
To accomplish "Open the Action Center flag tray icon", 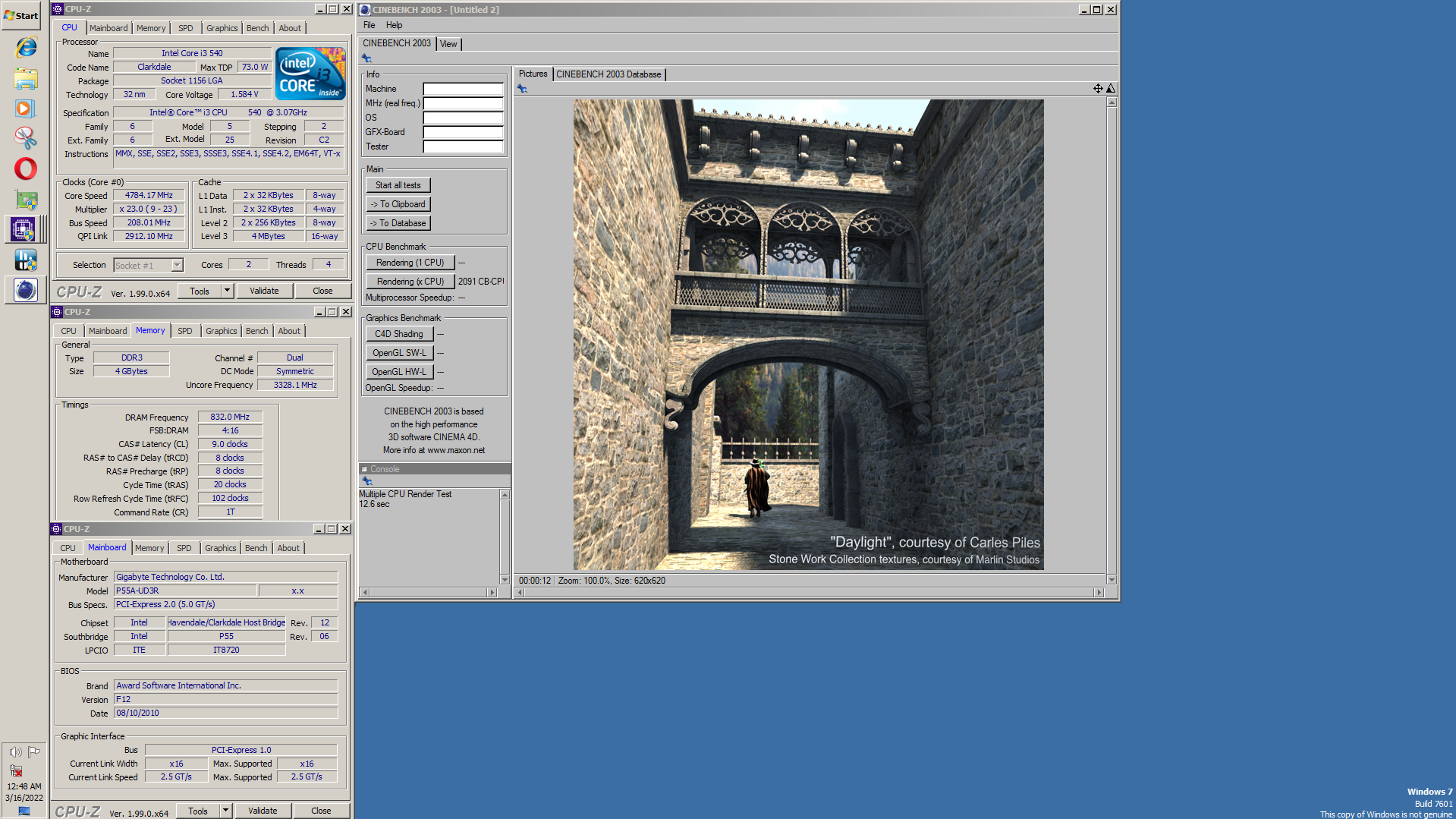I will click(34, 752).
